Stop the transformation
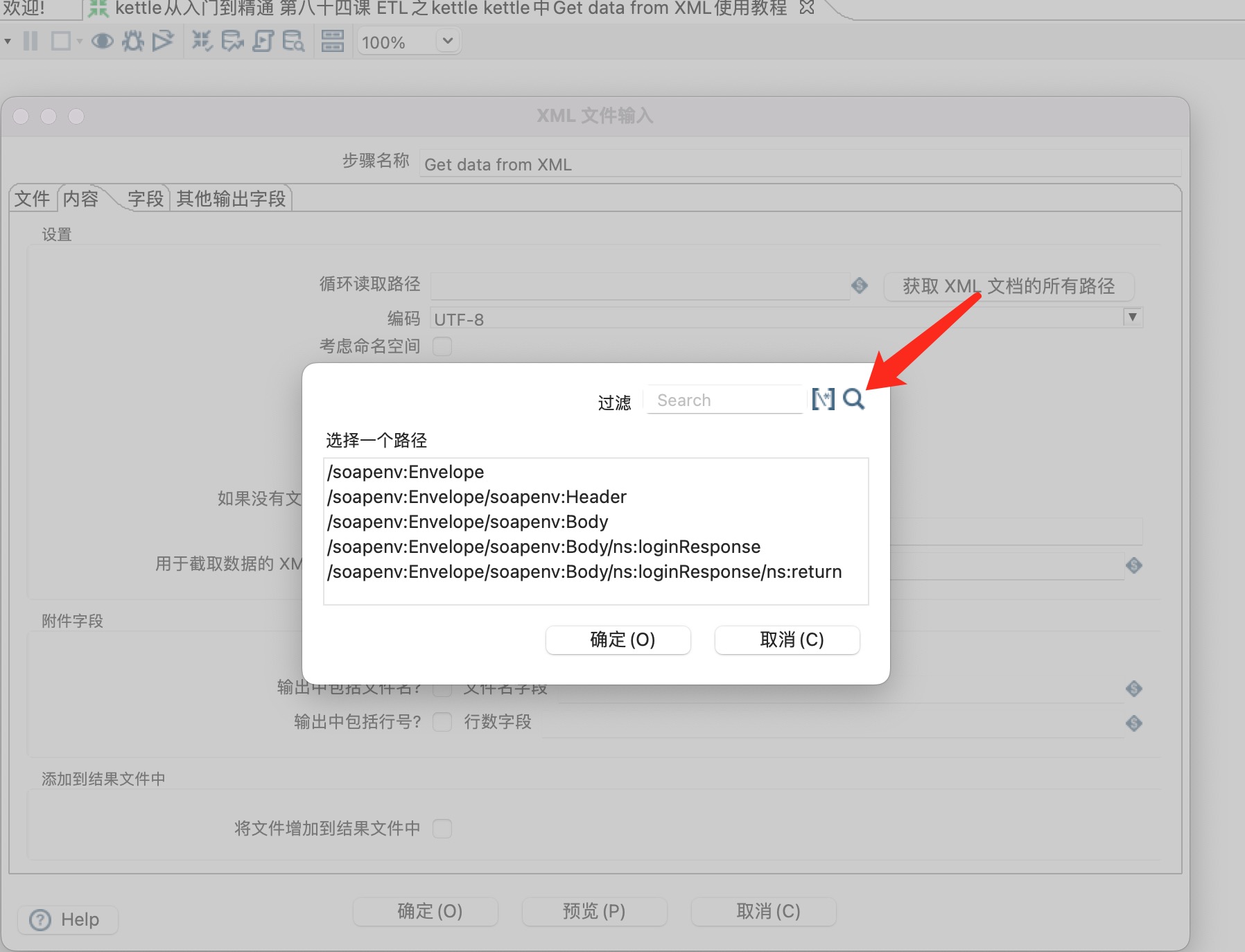Image resolution: width=1245 pixels, height=952 pixels. 62,41
